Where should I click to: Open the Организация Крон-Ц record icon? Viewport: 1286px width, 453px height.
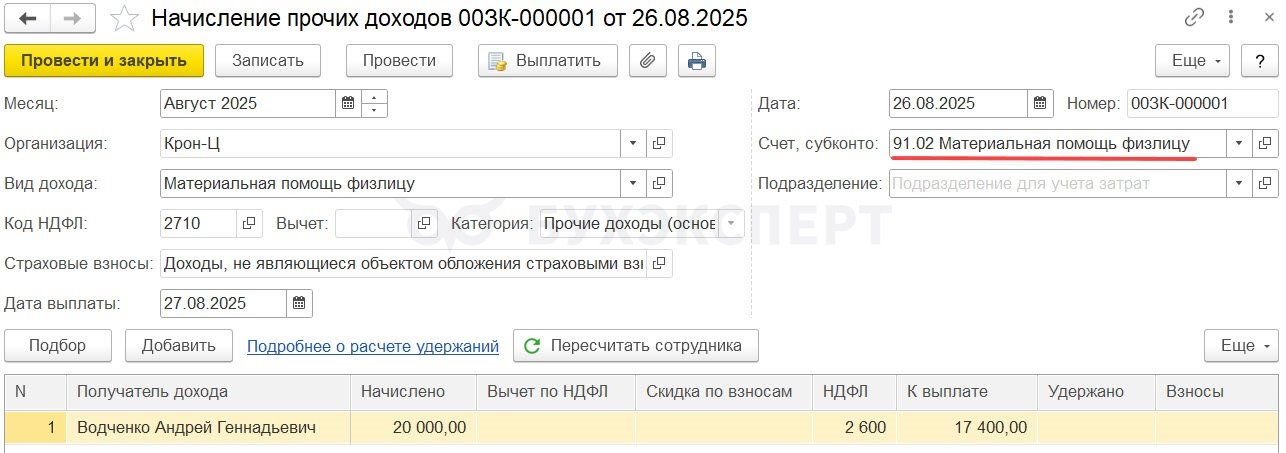659,143
